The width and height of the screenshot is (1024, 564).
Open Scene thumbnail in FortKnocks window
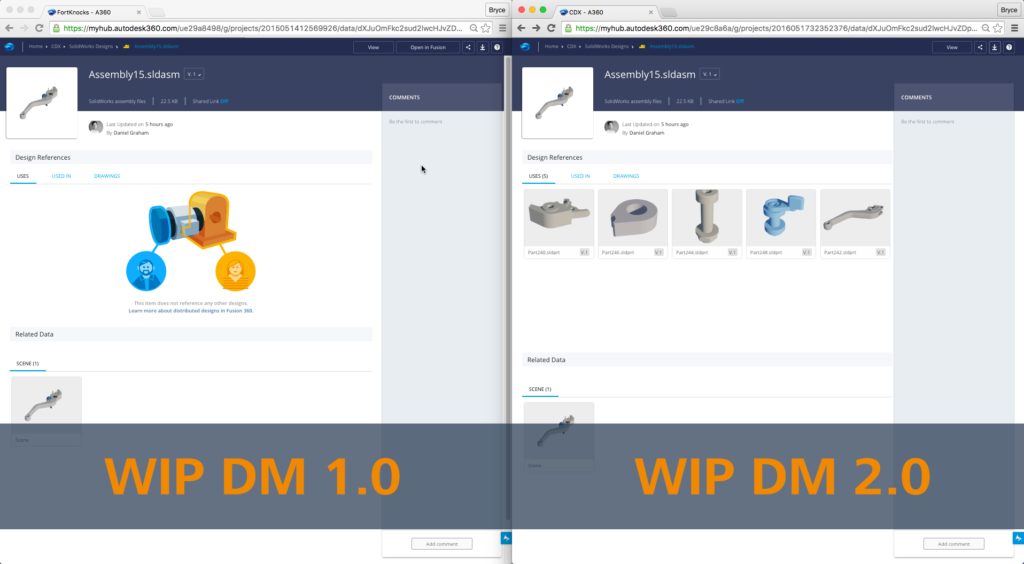46,405
